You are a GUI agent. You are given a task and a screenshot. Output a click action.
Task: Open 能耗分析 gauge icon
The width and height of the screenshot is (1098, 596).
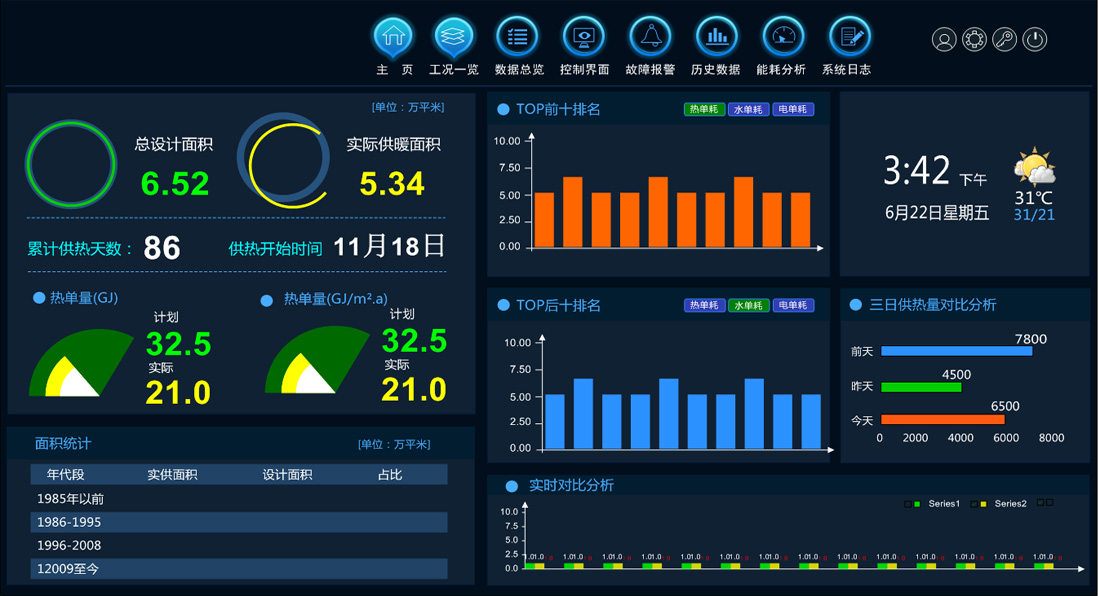point(782,37)
